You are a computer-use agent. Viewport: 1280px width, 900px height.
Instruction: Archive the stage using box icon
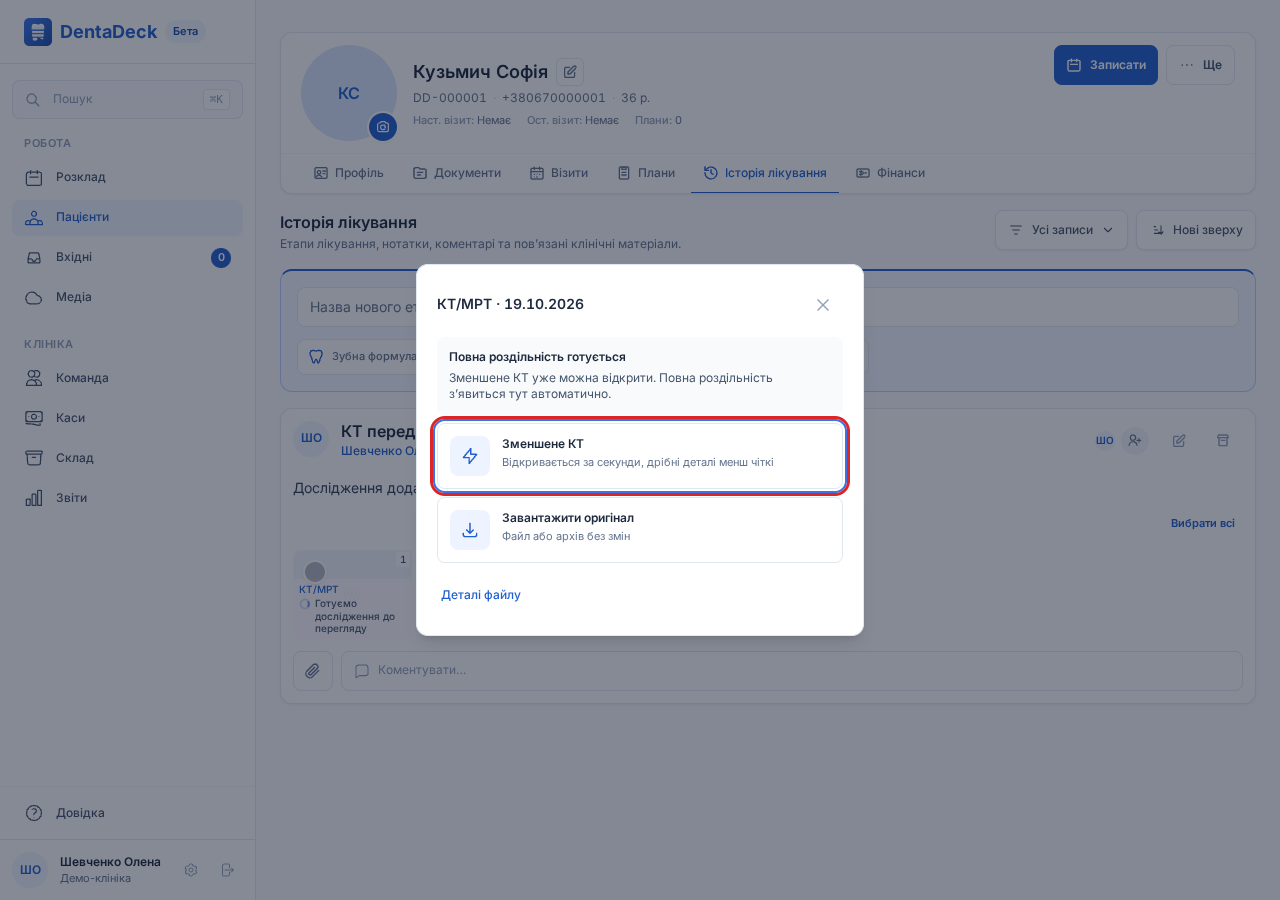pyautogui.click(x=1223, y=440)
